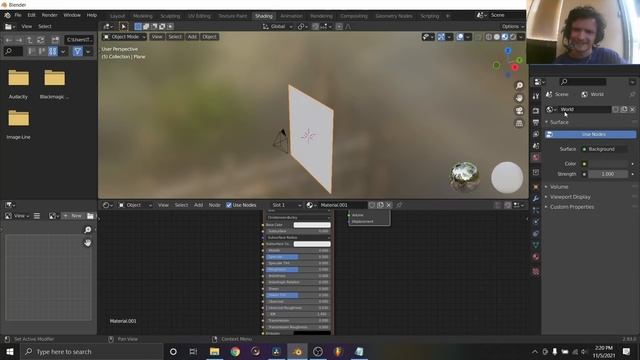Switch to wireframe viewport shading

489,37
